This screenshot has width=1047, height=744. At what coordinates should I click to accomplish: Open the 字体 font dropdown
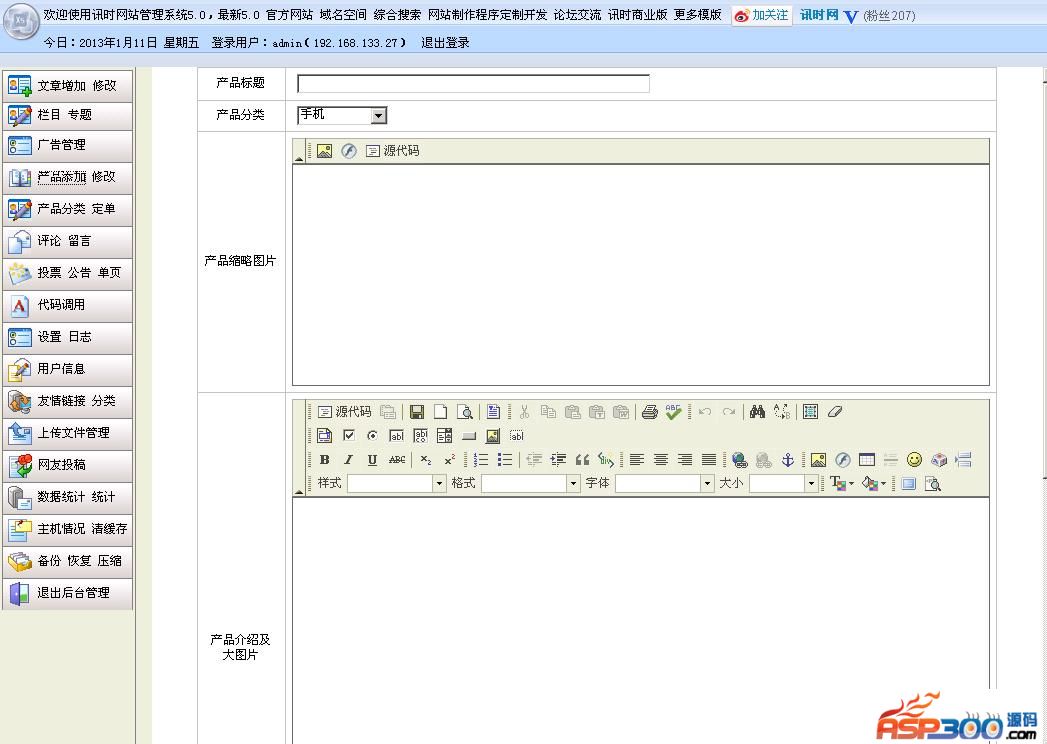pos(707,484)
